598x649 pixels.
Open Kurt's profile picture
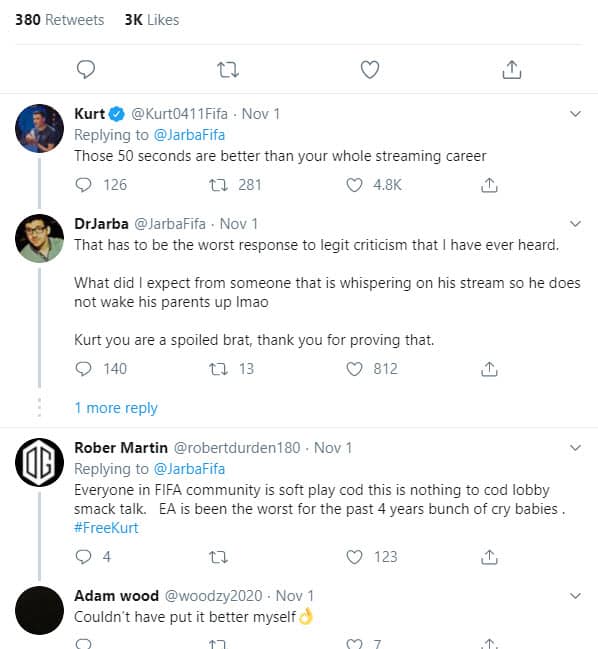tap(39, 128)
